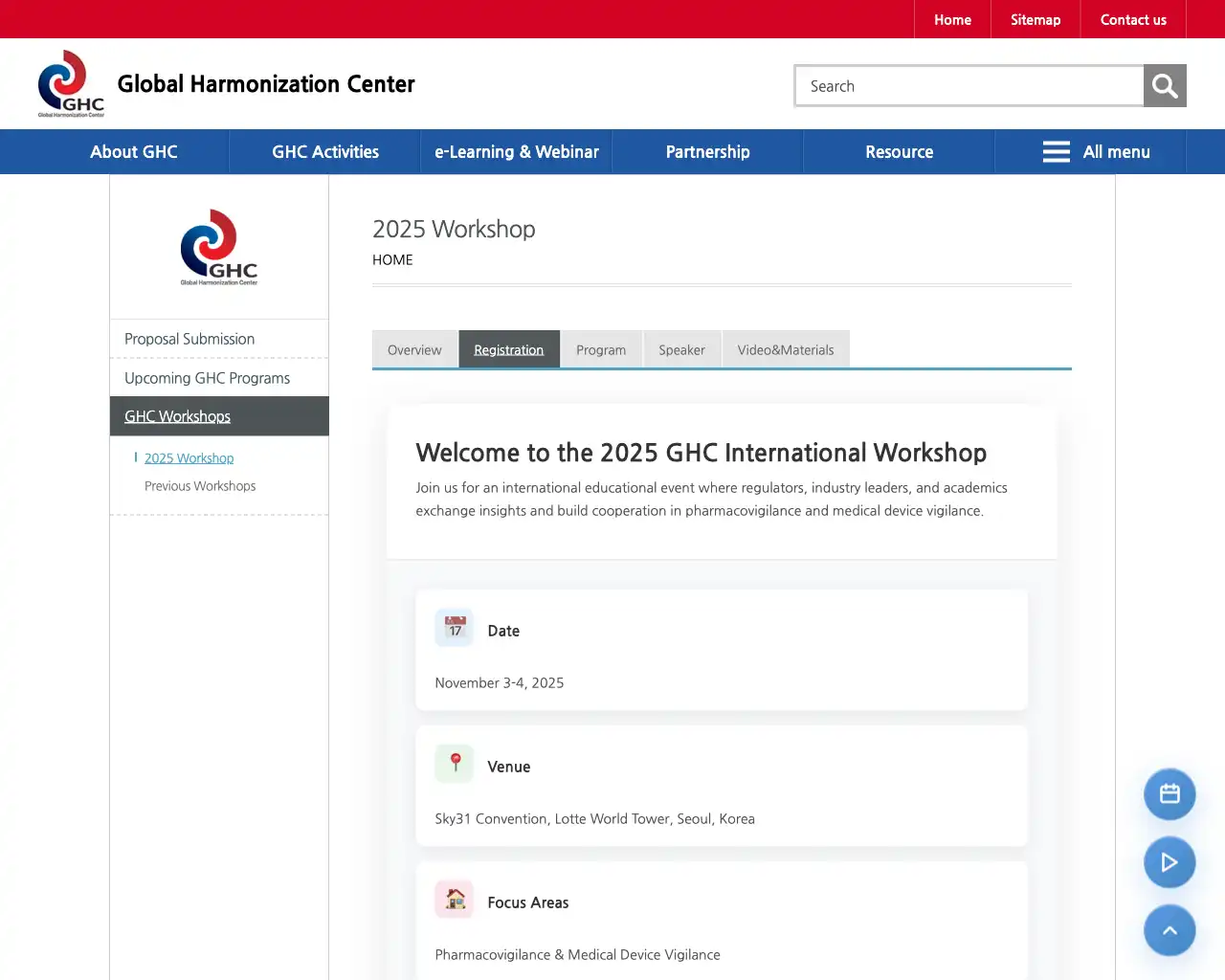Switch to the Program tab
1225x980 pixels.
(601, 350)
